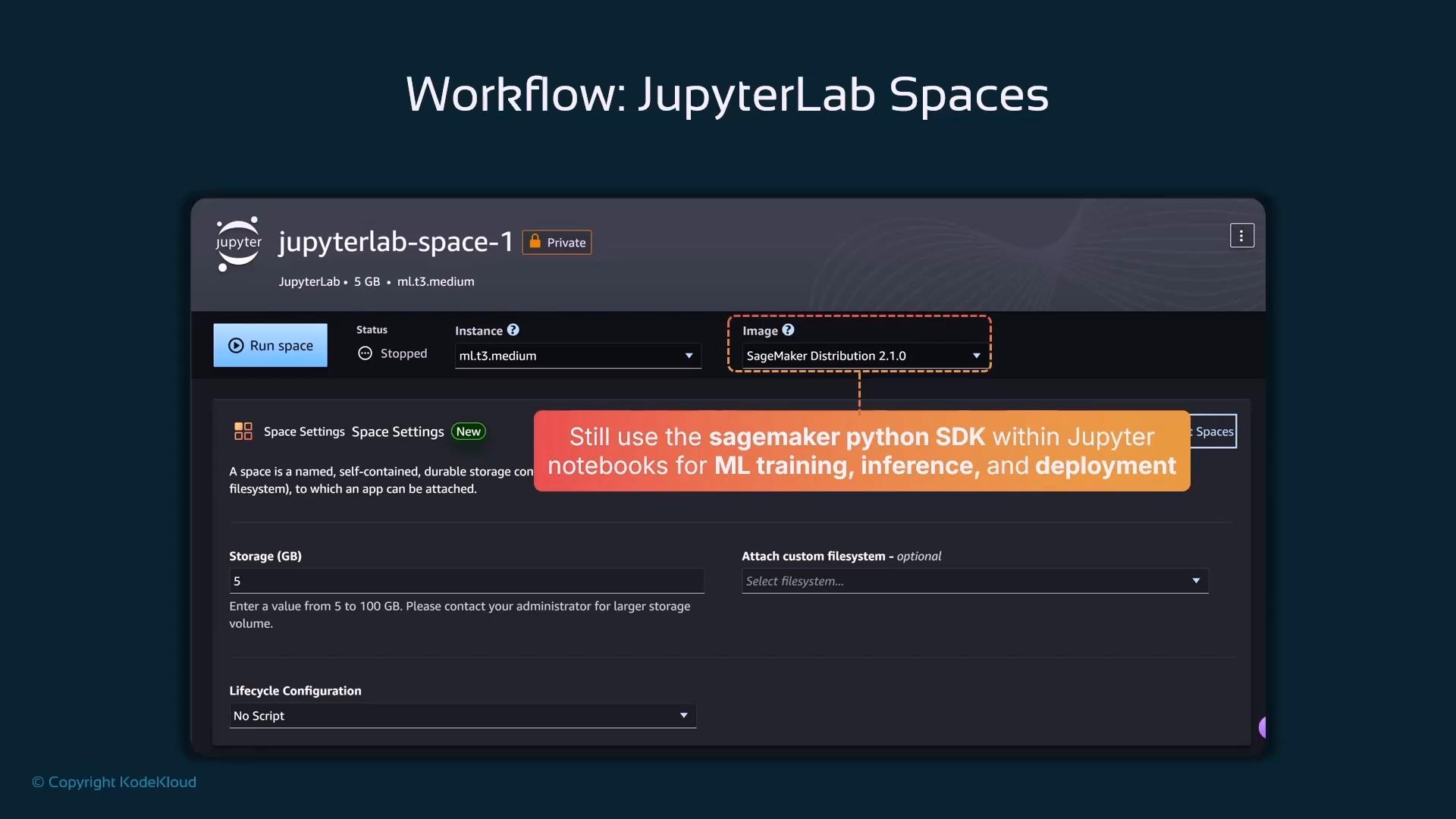Click the purple circle at panel edge

point(1262,727)
